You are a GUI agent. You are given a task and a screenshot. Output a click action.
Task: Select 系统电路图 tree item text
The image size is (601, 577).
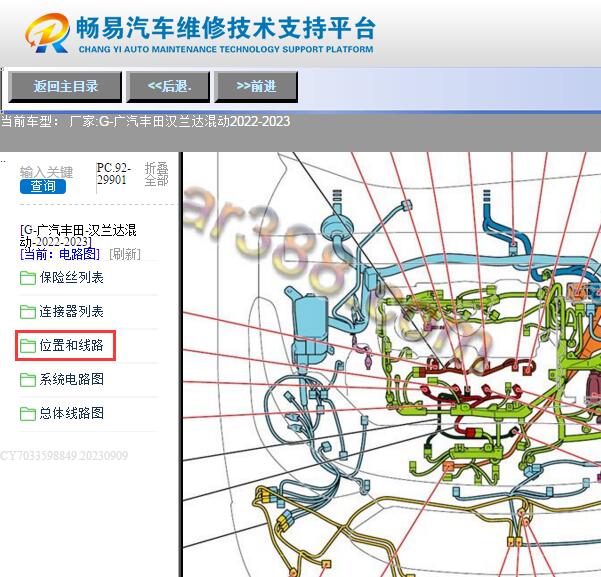click(71, 379)
